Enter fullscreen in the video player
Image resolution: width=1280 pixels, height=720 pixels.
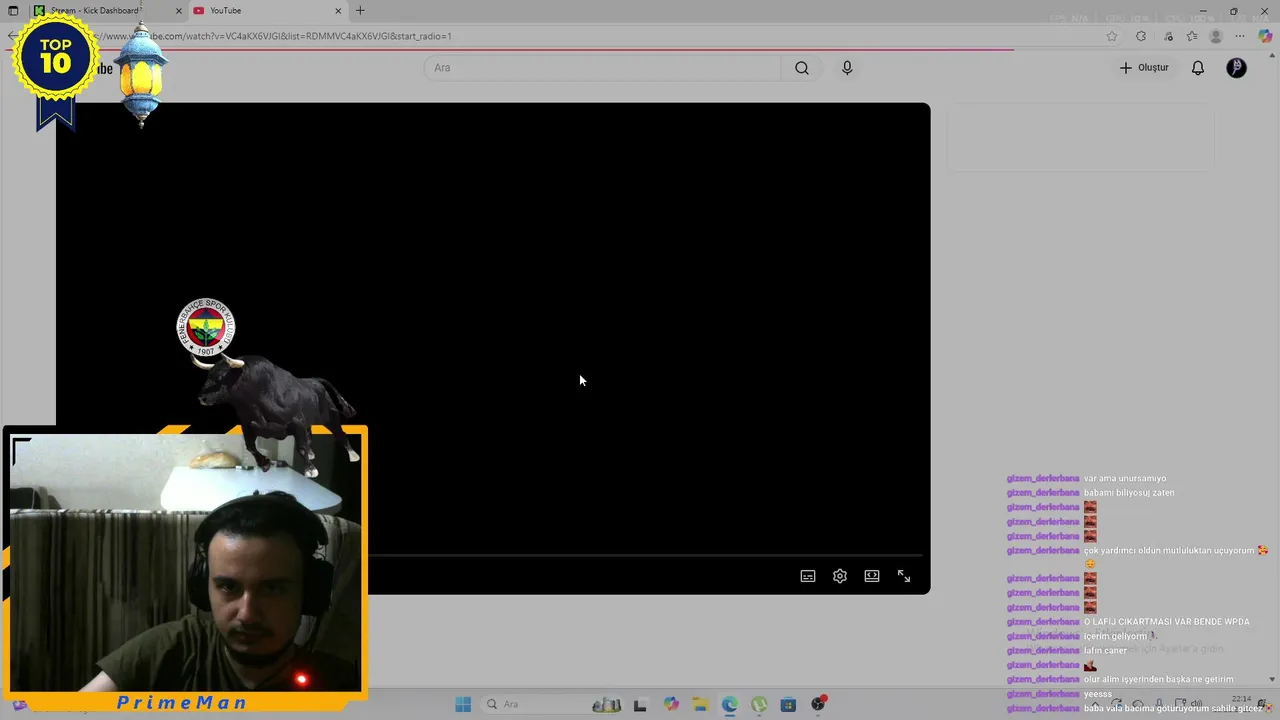coord(904,576)
